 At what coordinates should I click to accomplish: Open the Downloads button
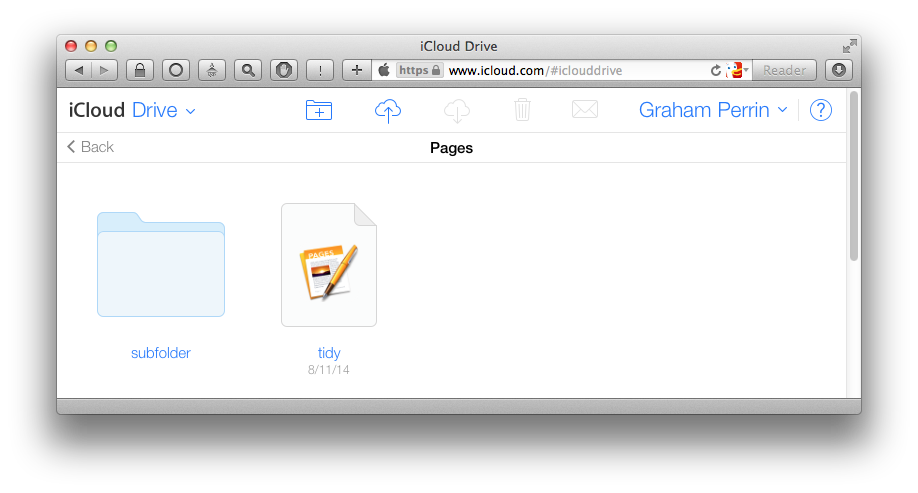tap(839, 70)
